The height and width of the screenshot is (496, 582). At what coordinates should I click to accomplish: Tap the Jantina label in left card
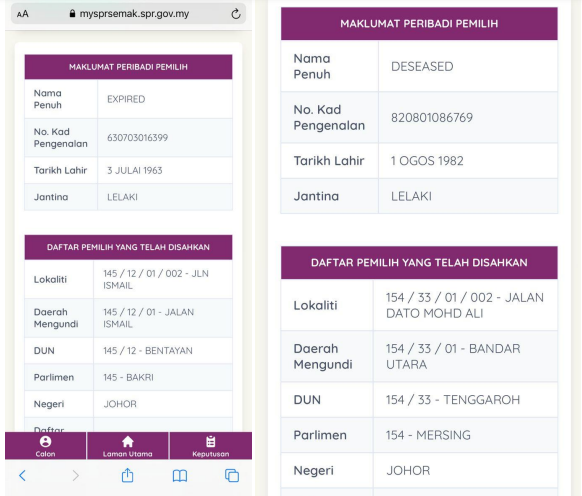tap(51, 197)
